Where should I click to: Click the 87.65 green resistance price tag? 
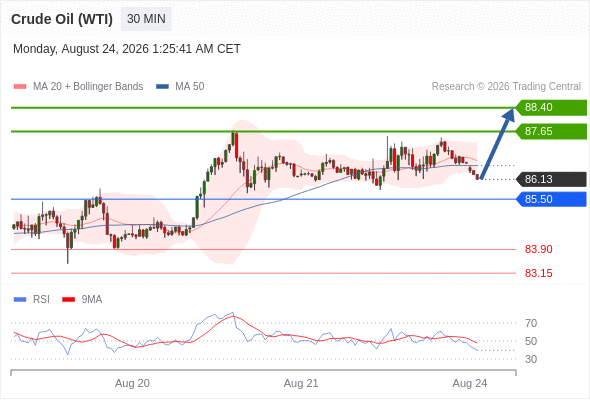tap(551, 131)
